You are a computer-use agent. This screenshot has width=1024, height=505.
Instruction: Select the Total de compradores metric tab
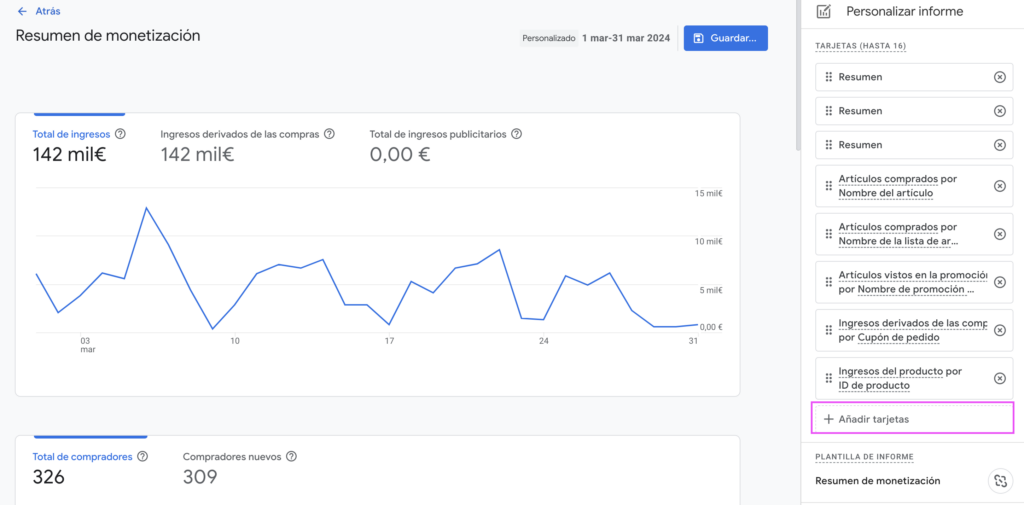pyautogui.click(x=90, y=468)
